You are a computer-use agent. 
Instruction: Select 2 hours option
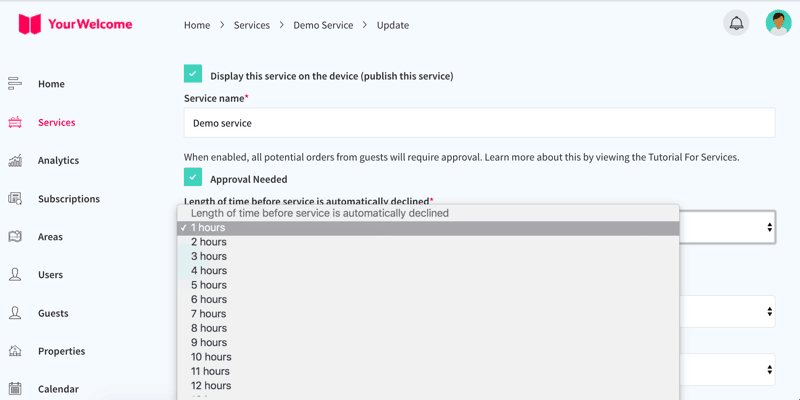click(428, 242)
